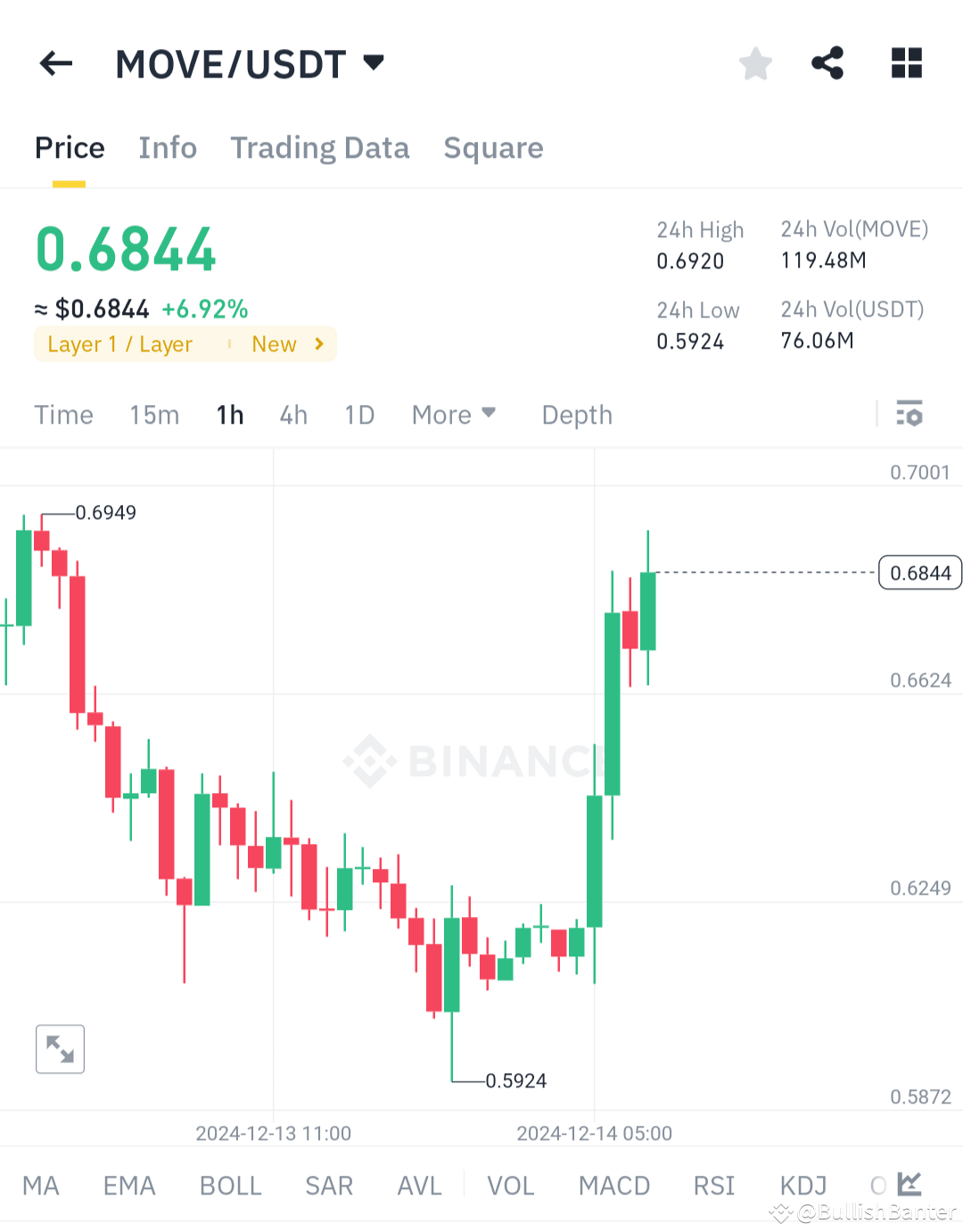
Task: Open the markets grid menu
Action: click(906, 63)
